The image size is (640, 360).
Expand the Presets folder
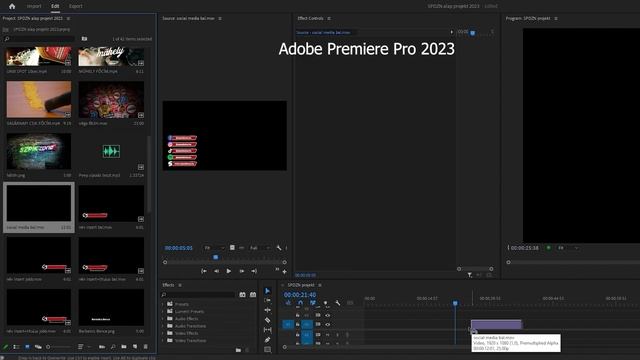point(163,304)
